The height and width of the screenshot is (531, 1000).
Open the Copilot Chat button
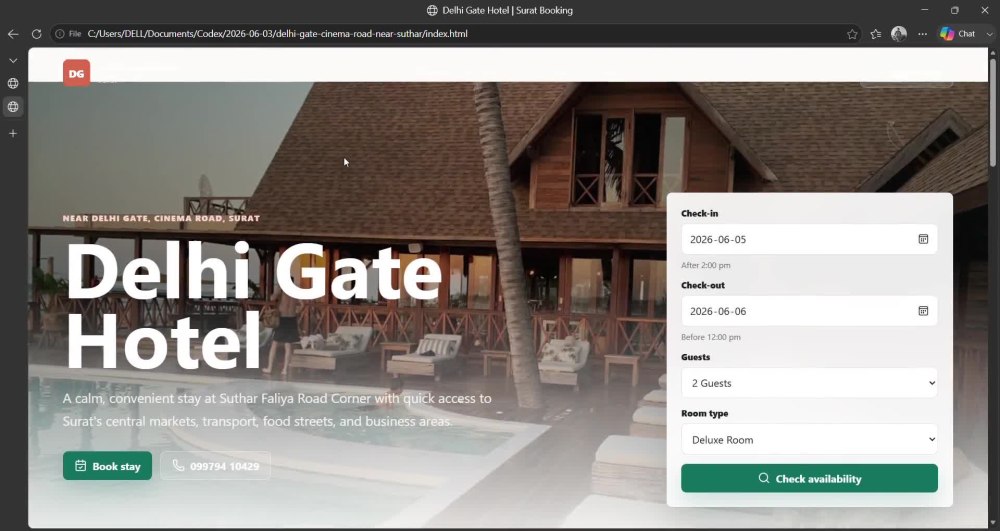click(957, 34)
